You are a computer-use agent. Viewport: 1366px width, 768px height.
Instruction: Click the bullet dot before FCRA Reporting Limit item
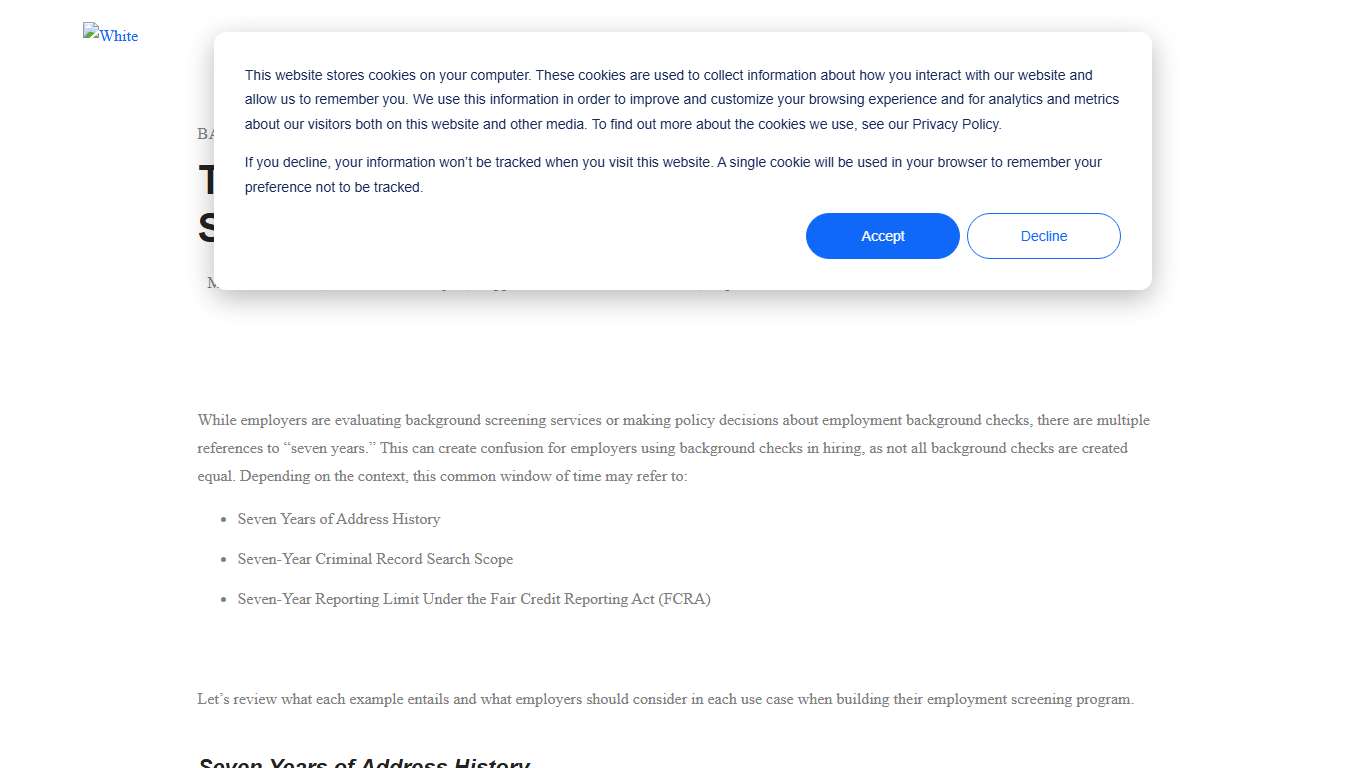coord(224,600)
